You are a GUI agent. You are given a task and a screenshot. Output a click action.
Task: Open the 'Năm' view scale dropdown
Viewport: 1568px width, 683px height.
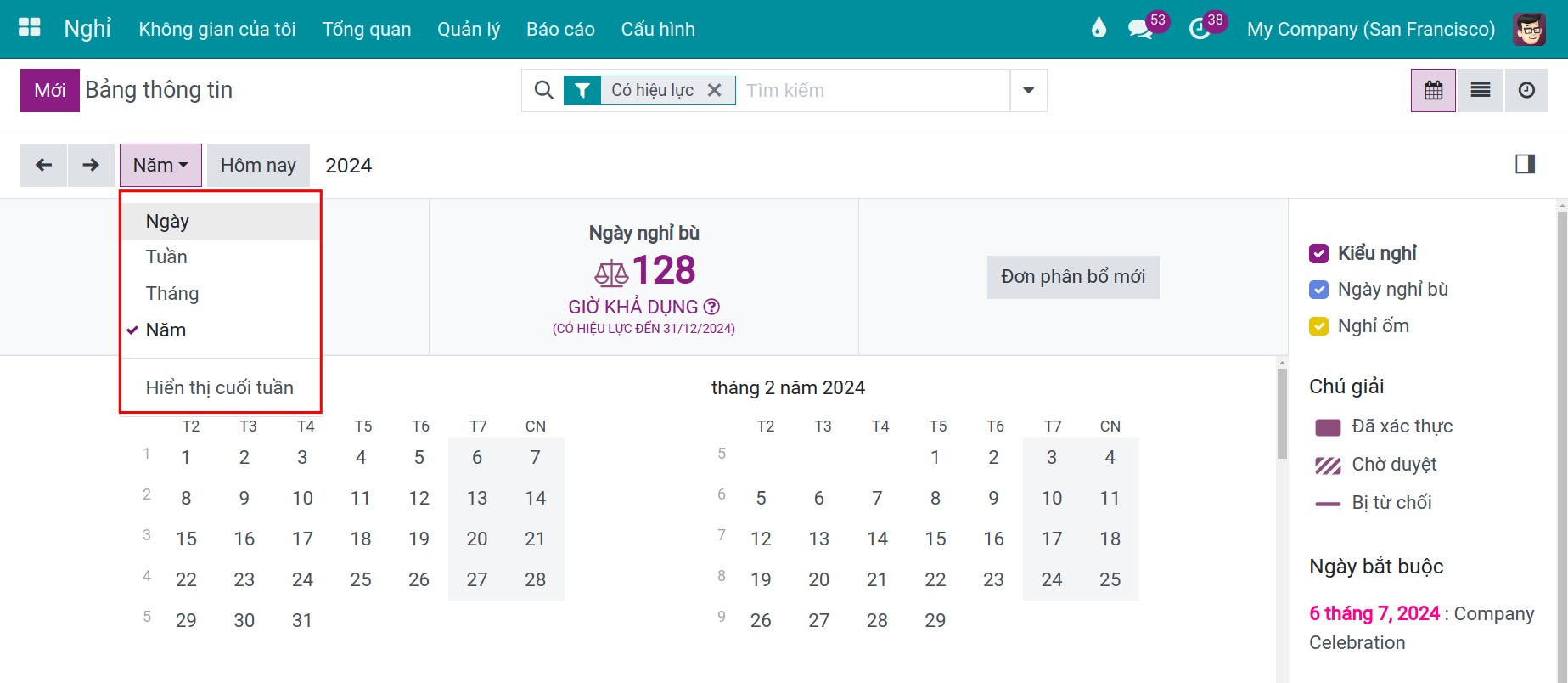[160, 165]
